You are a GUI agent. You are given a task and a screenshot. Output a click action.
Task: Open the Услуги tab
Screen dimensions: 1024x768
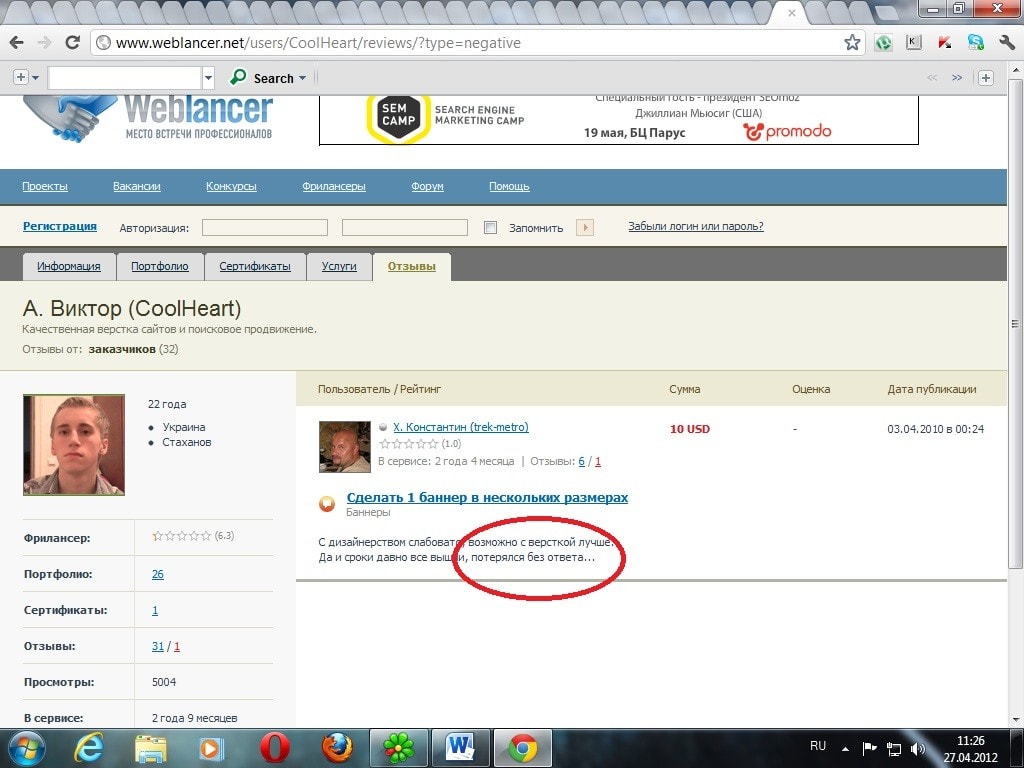(x=339, y=266)
